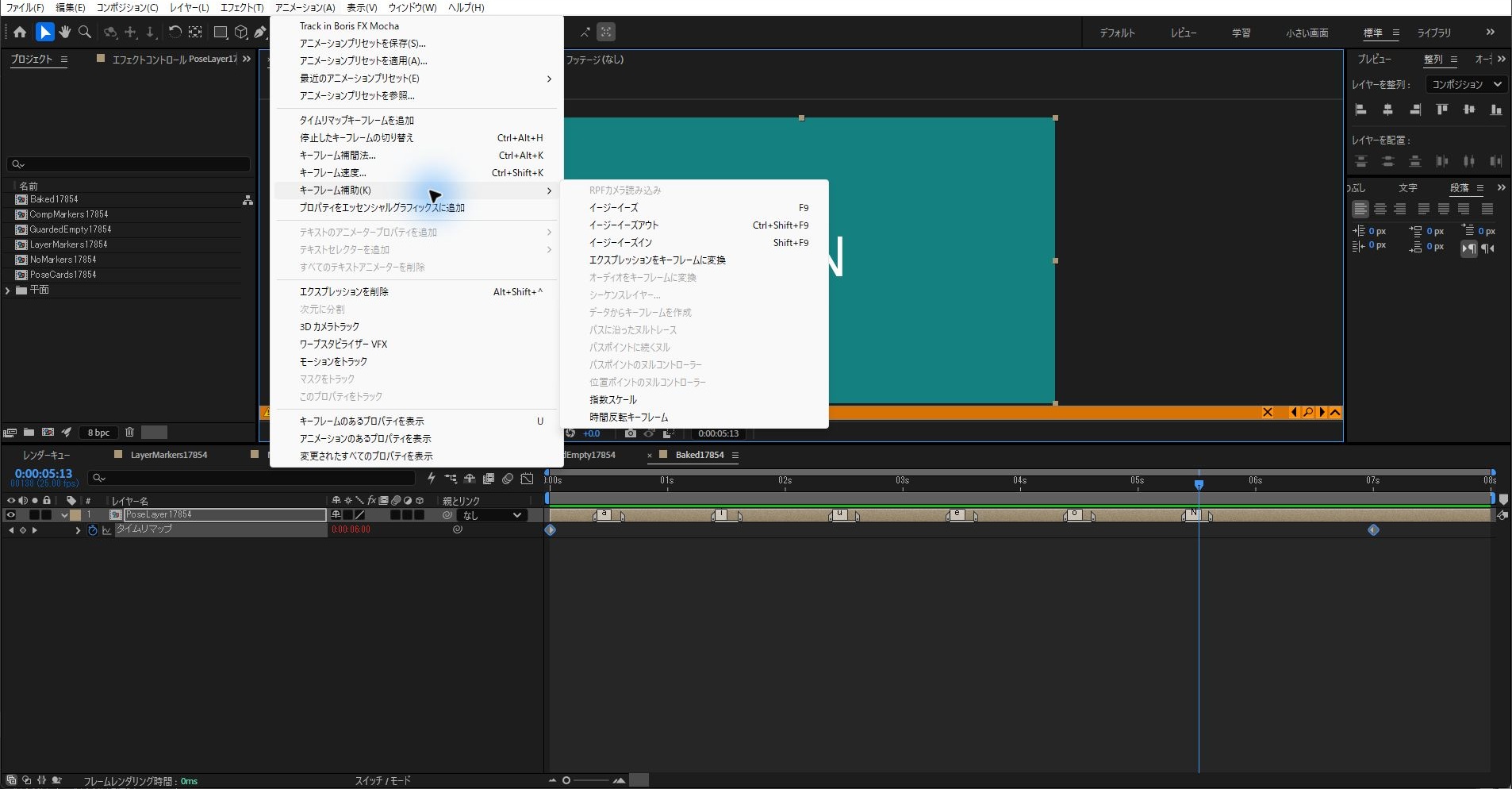Toggle right-to-left text direction button
This screenshot has height=789, width=1512.
pos(1488,248)
